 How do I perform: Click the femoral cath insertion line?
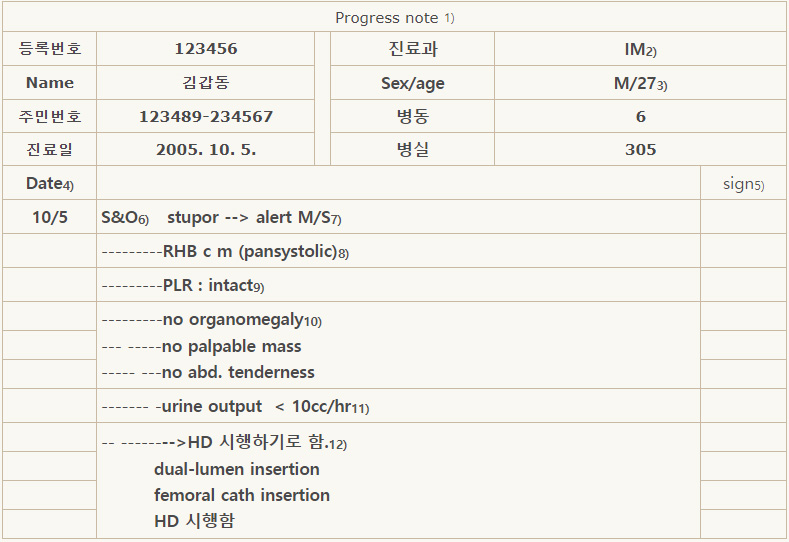(x=242, y=495)
